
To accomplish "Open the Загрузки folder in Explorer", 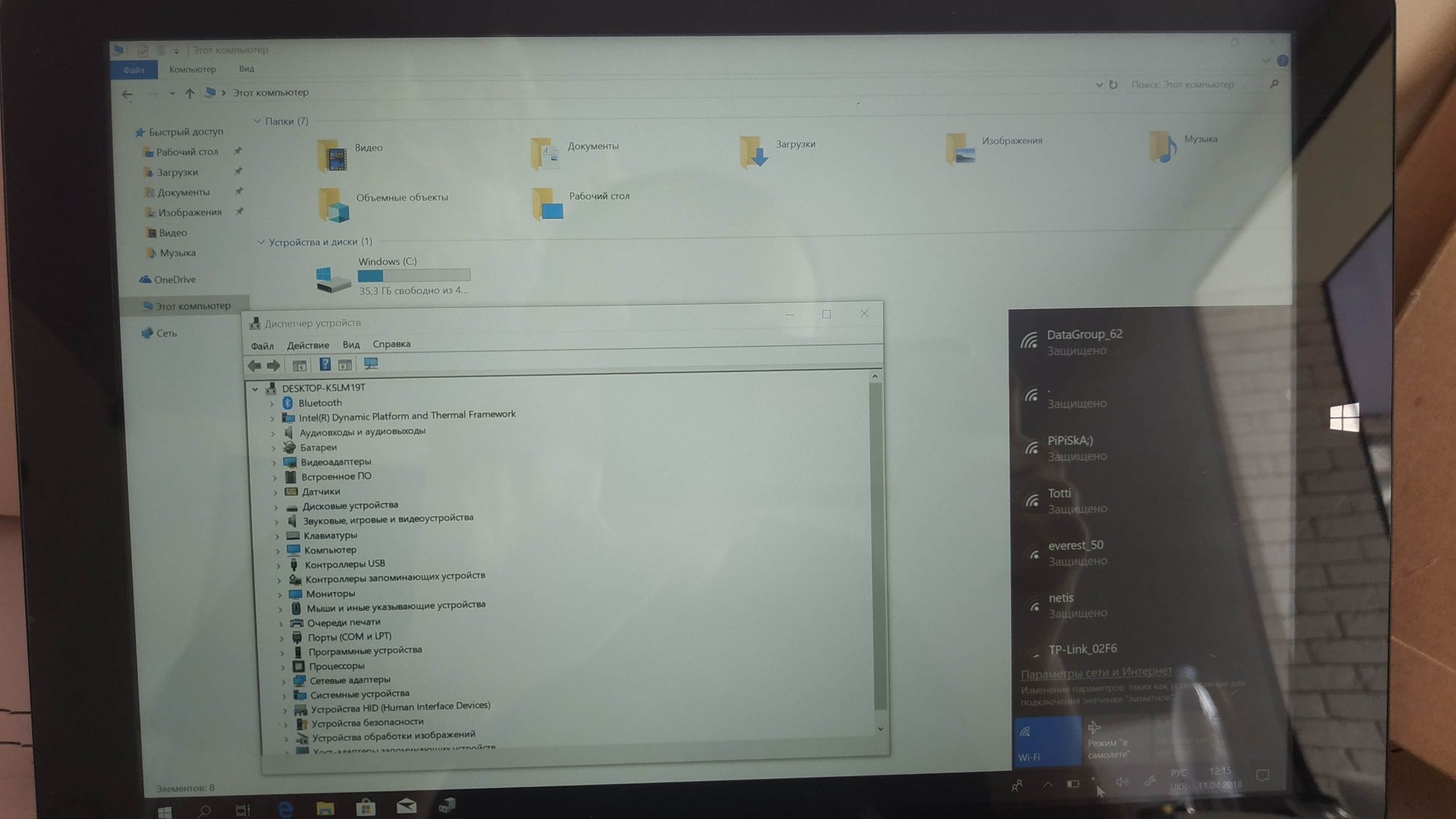I will [x=777, y=151].
